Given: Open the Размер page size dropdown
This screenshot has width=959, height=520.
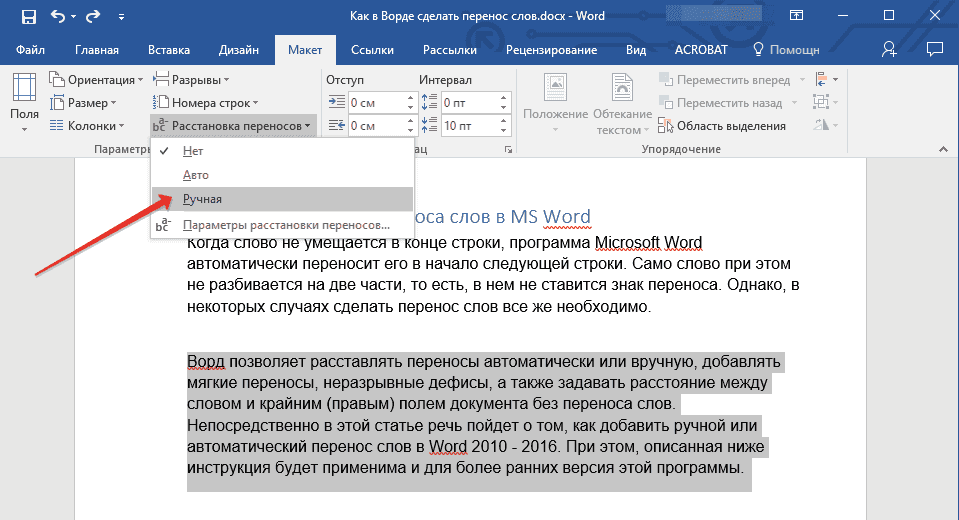Looking at the screenshot, I should [83, 103].
